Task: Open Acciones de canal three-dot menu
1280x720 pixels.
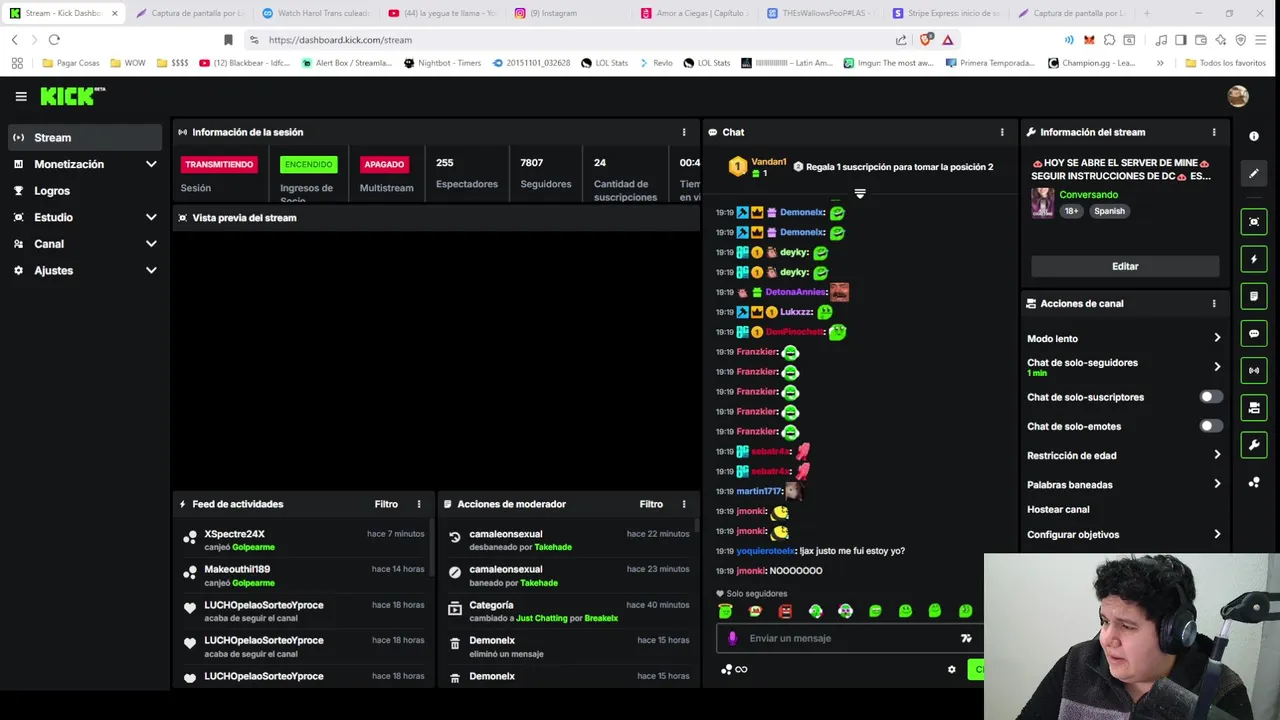Action: tap(1214, 304)
